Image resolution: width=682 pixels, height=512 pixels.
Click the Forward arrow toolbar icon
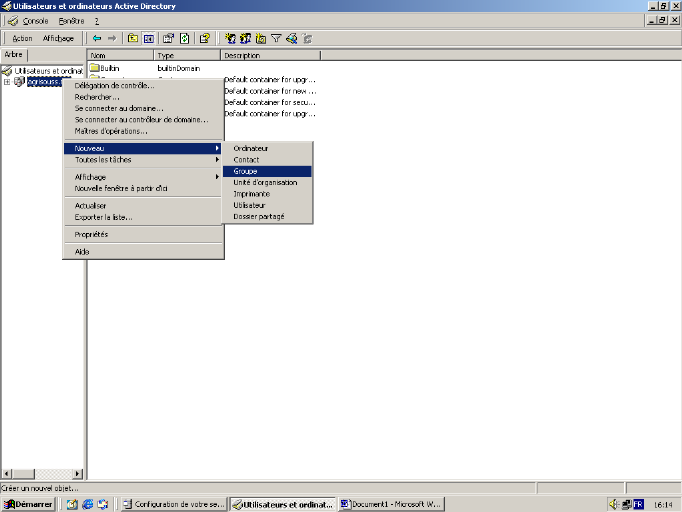(x=112, y=38)
